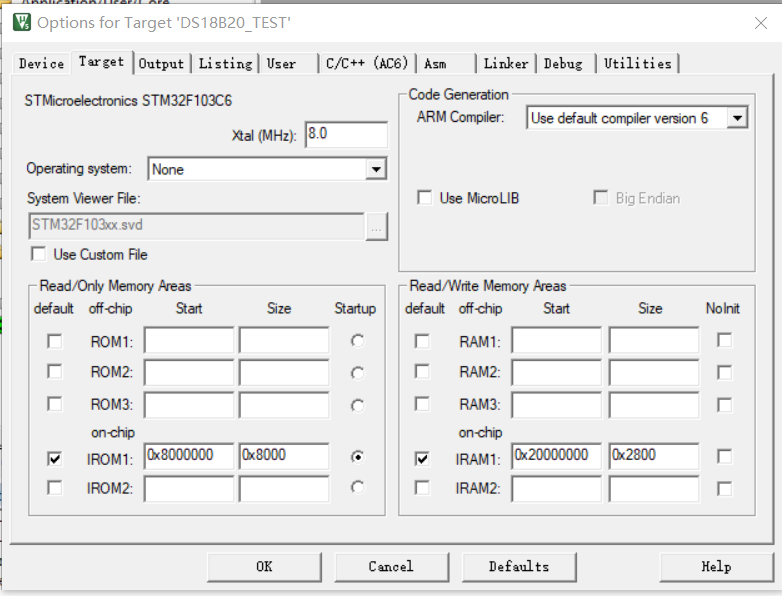Enable NoInit for RAM1
This screenshot has height=596, width=782.
[x=725, y=341]
